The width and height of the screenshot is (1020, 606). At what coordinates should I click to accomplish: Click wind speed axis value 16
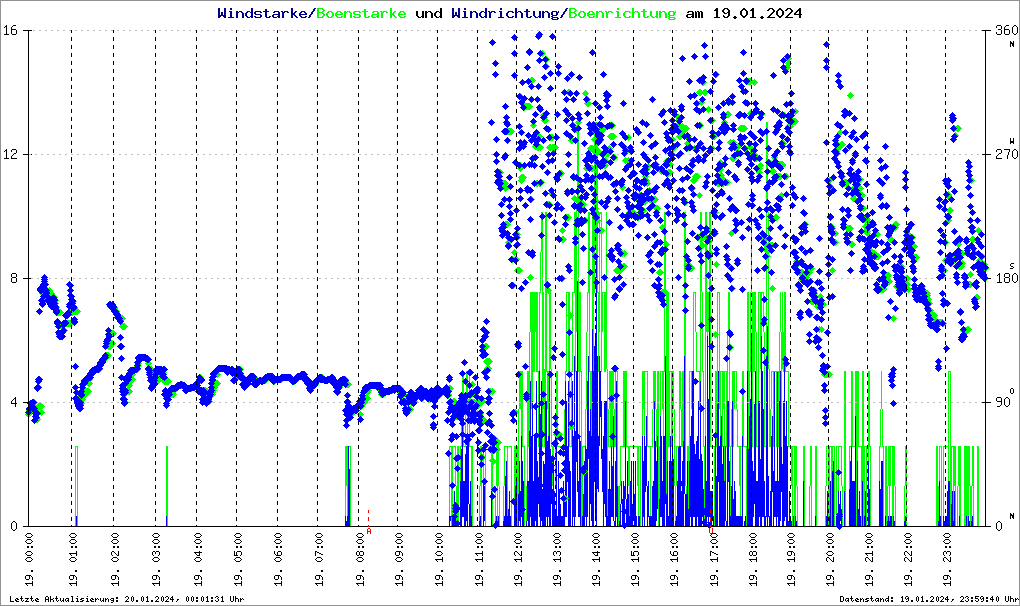click(9, 31)
